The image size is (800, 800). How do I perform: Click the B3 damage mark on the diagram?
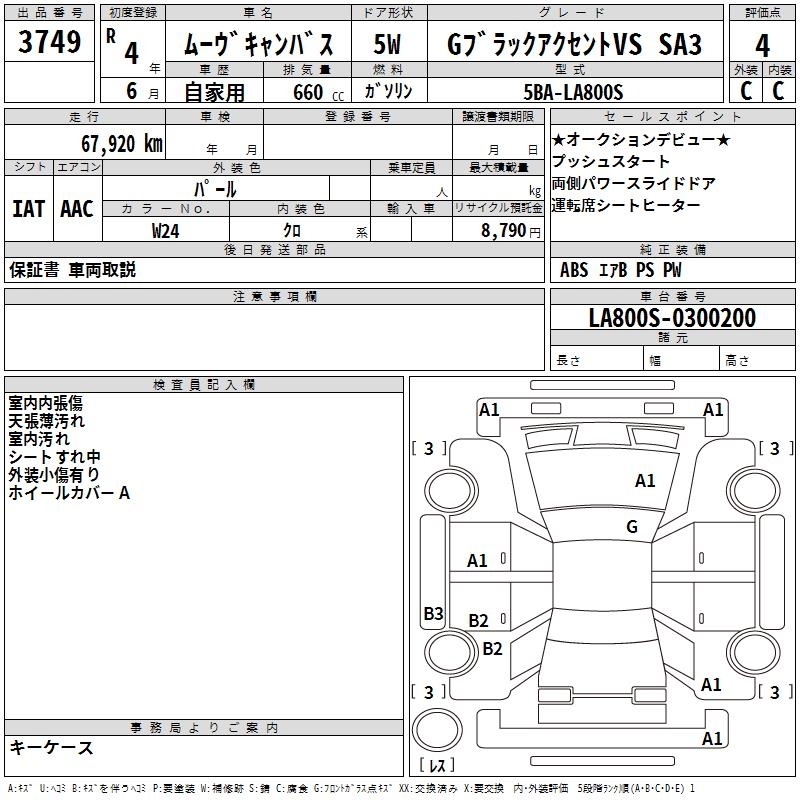click(433, 613)
